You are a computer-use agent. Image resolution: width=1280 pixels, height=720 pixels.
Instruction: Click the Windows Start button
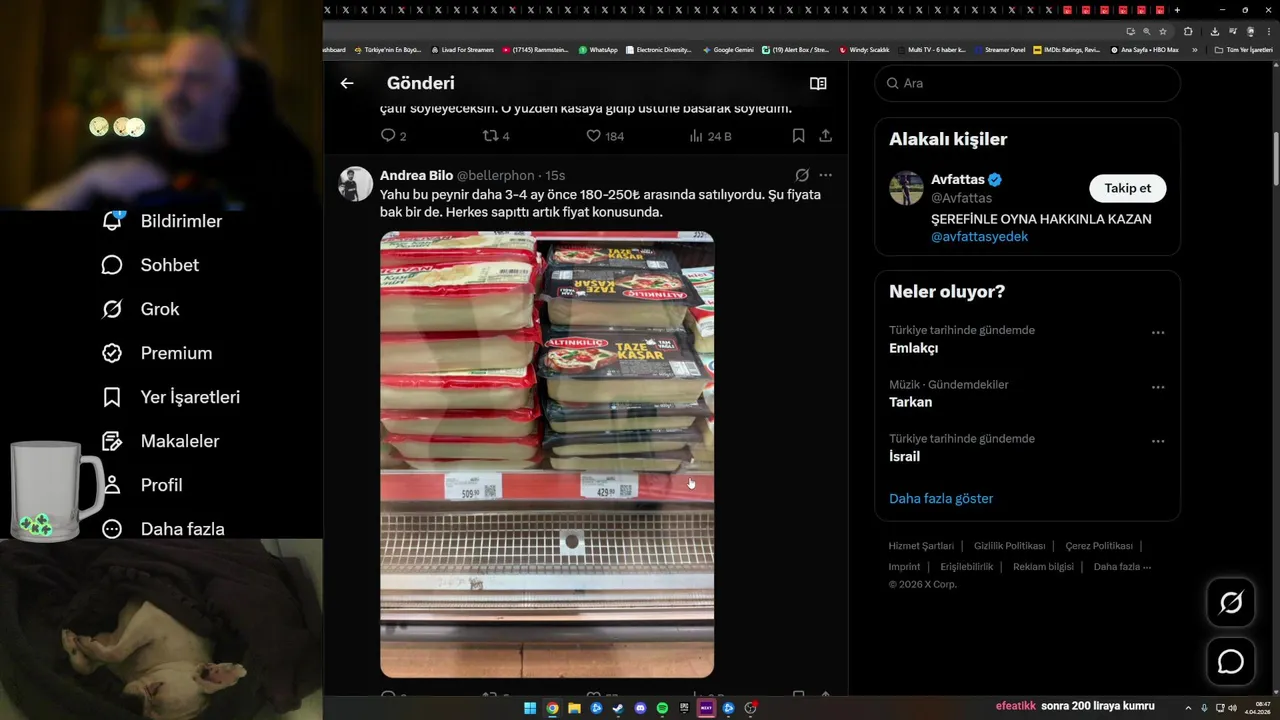coord(530,708)
